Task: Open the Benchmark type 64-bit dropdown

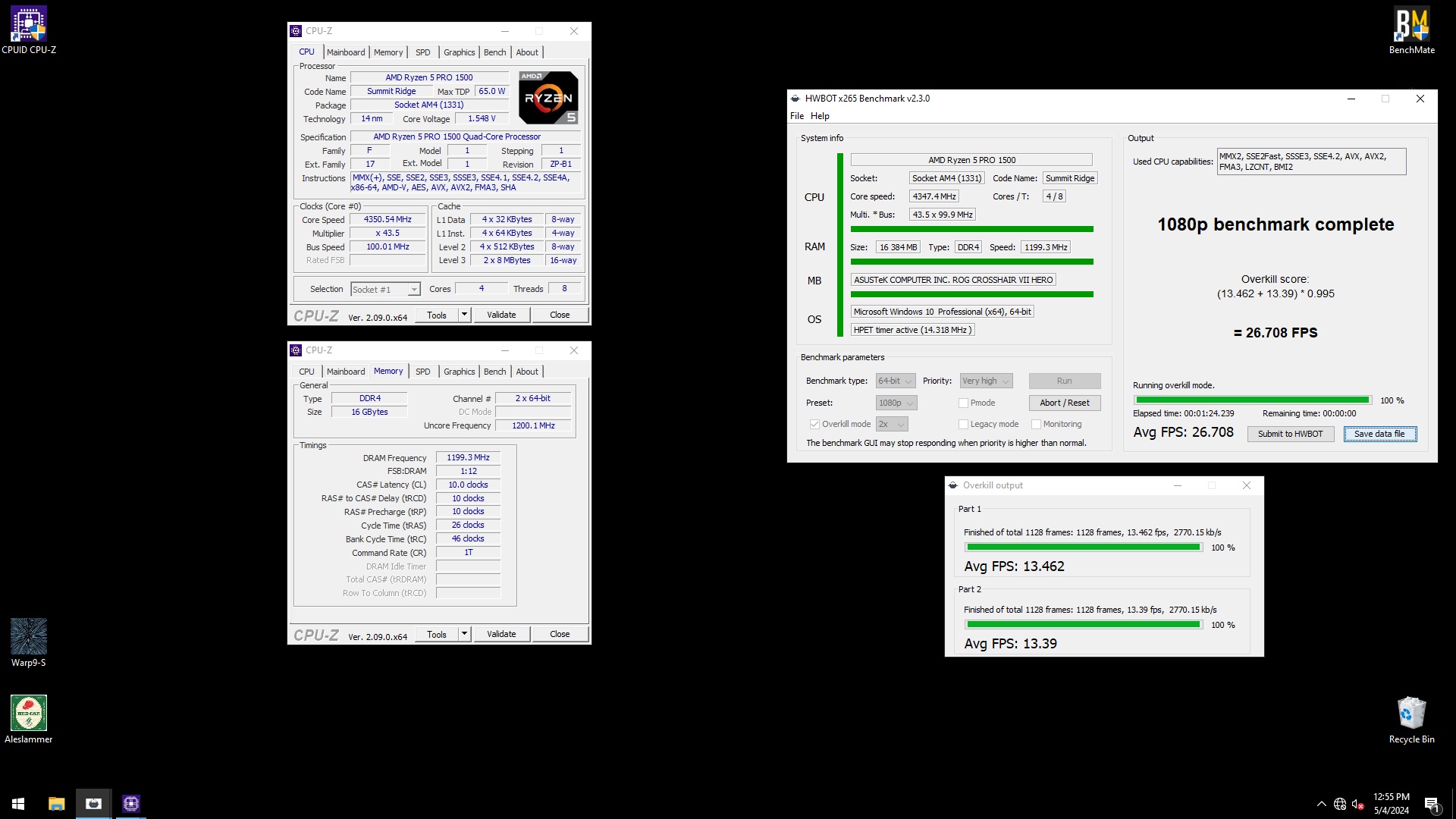Action: click(x=896, y=381)
